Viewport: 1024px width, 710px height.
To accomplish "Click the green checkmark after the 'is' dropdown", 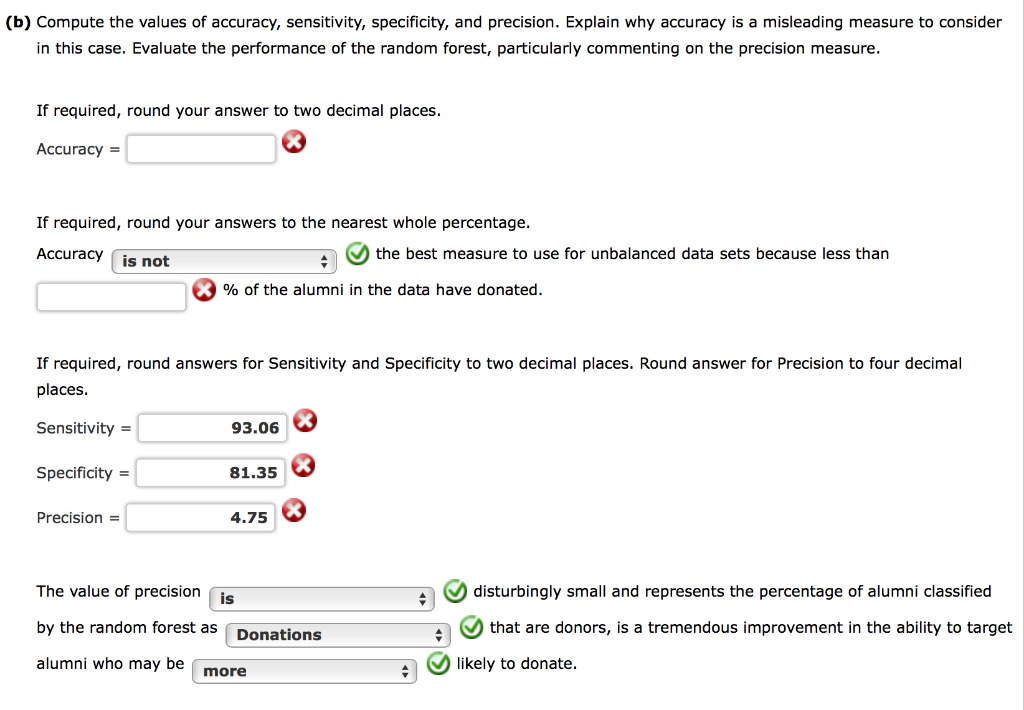I will coord(455,592).
